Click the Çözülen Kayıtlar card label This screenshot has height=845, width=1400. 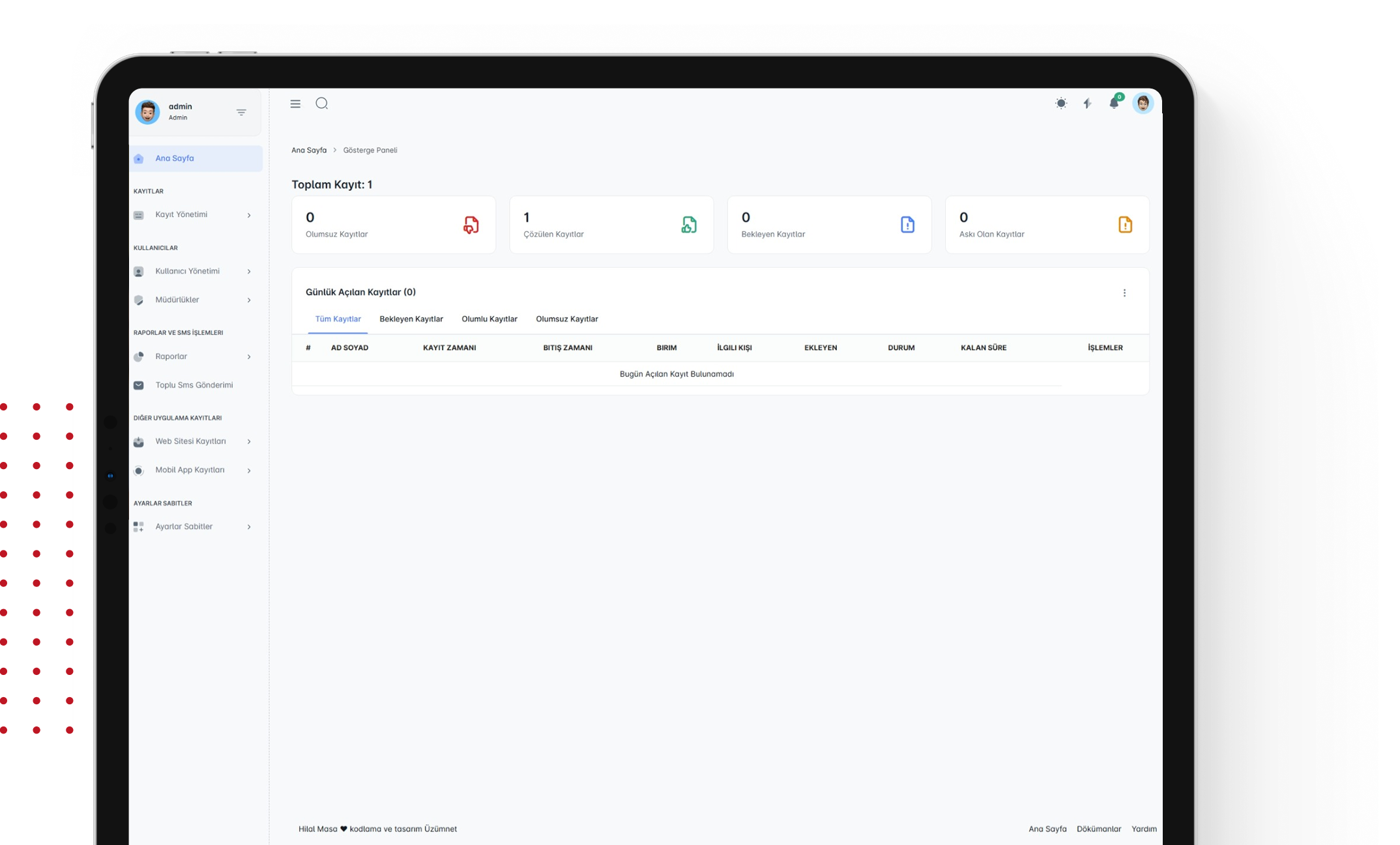click(x=553, y=234)
